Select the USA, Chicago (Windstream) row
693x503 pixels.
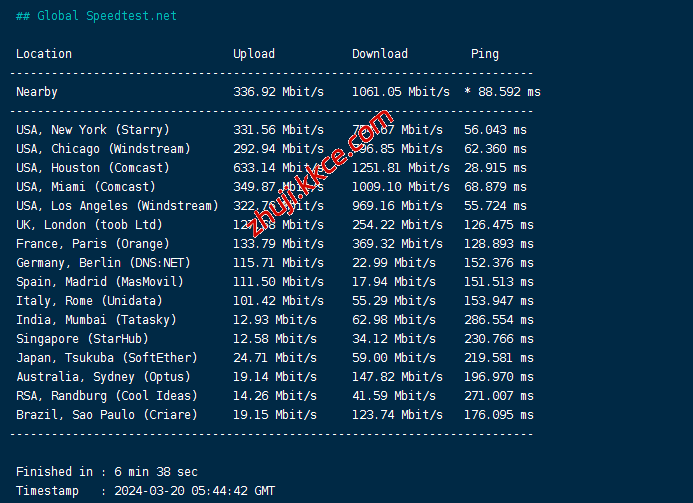click(x=103, y=149)
